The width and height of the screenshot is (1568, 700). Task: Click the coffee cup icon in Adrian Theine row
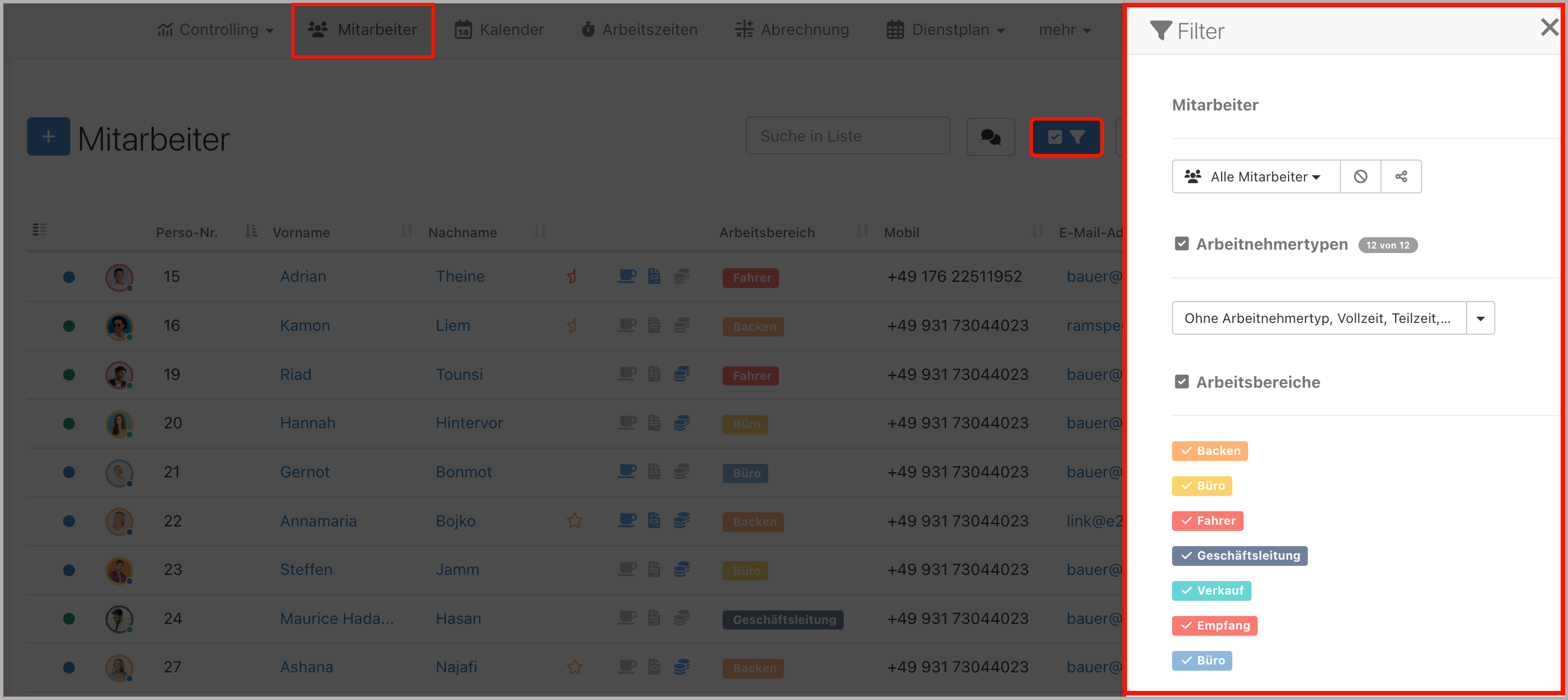click(626, 277)
